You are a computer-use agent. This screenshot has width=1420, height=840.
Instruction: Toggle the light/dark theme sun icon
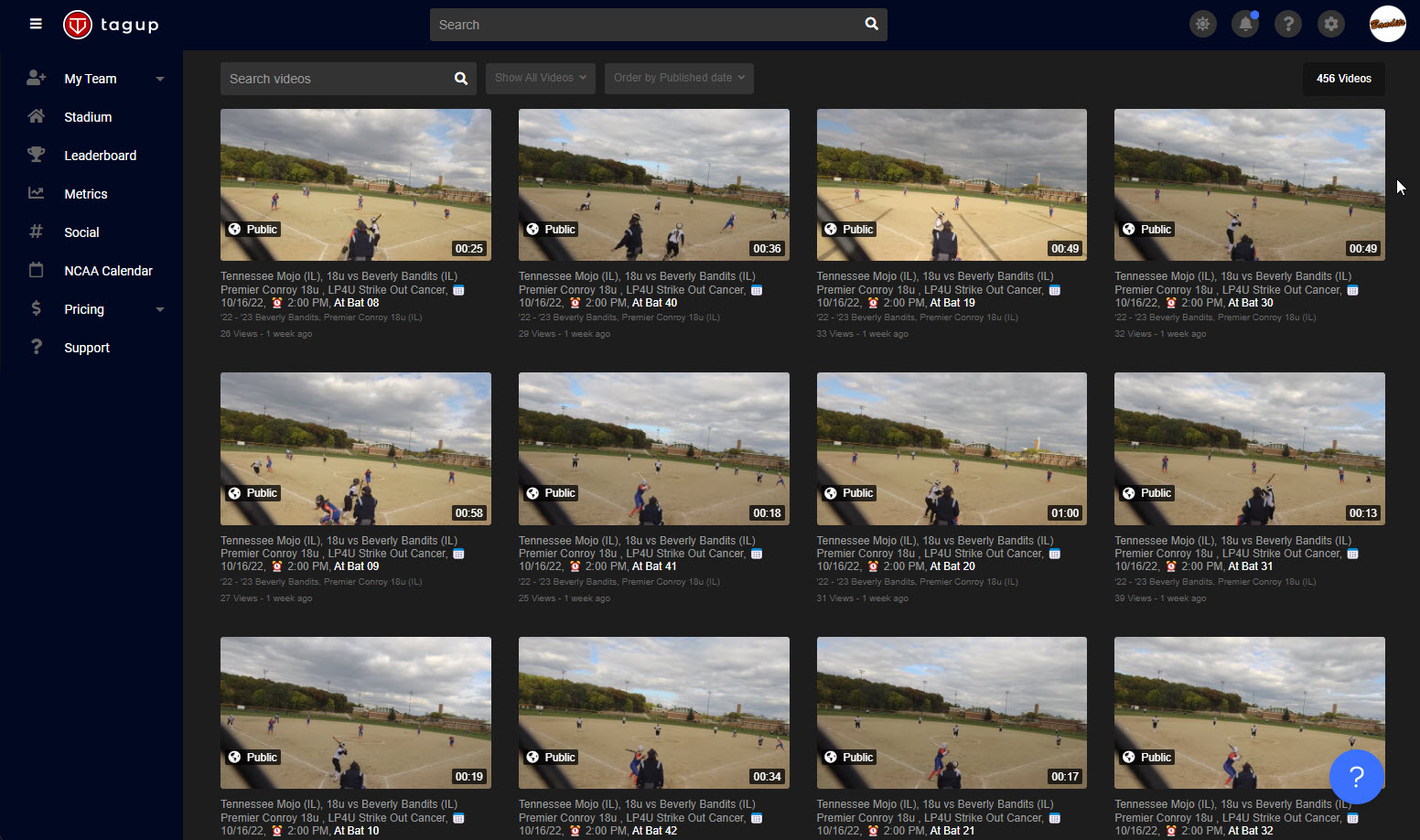1202,25
